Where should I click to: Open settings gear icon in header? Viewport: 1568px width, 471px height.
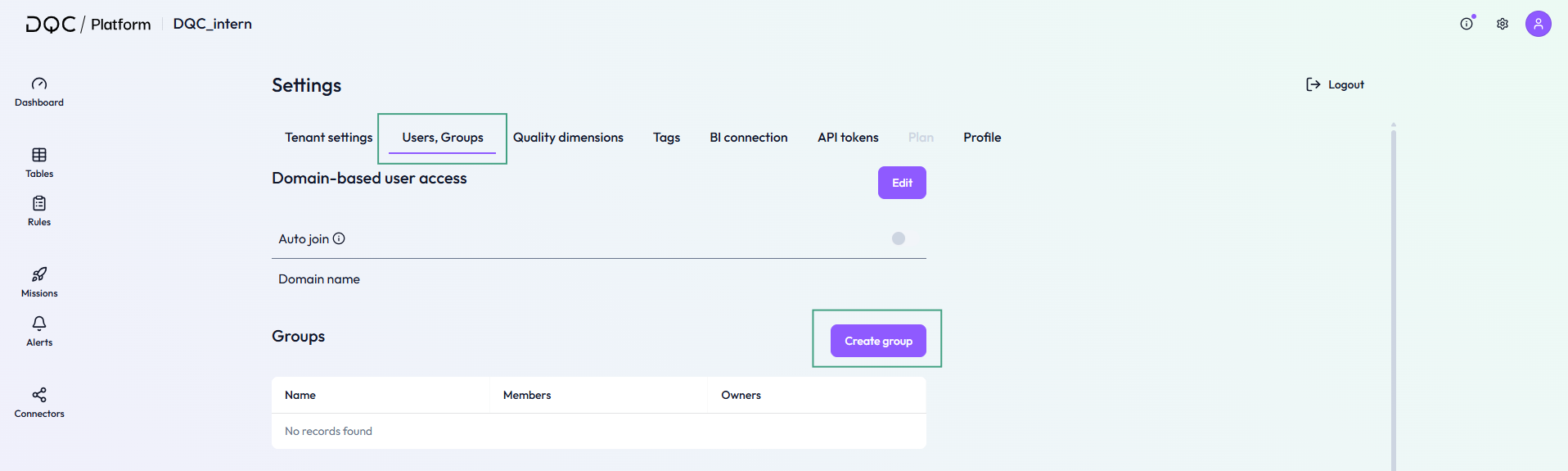1503,24
